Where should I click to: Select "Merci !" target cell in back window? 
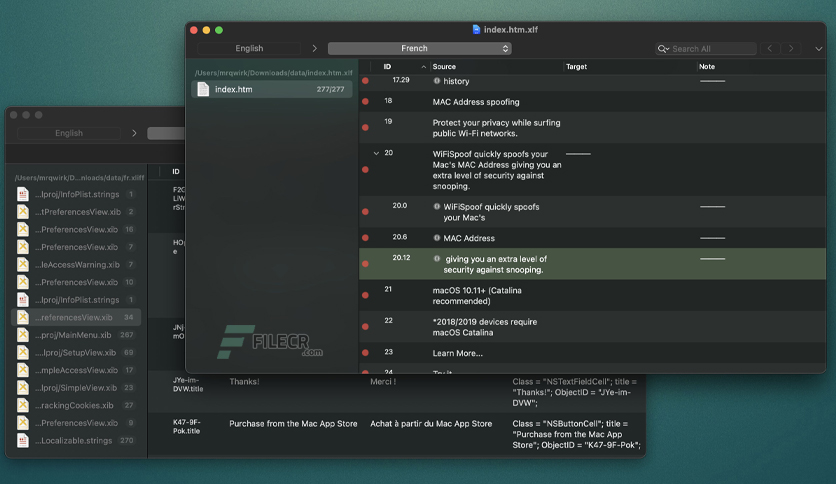383,382
